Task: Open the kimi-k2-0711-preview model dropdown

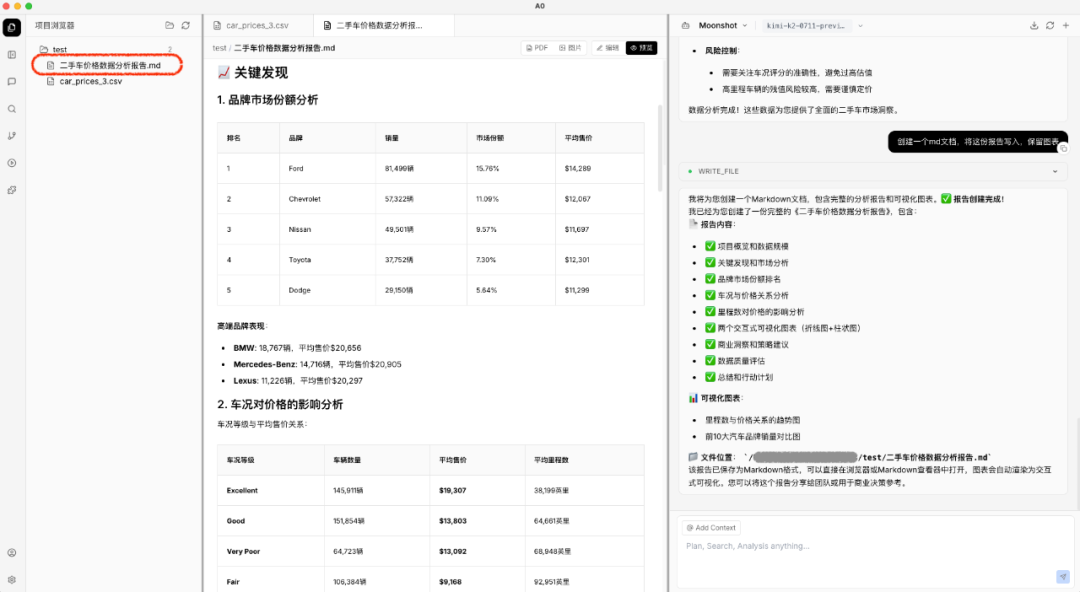Action: click(813, 25)
